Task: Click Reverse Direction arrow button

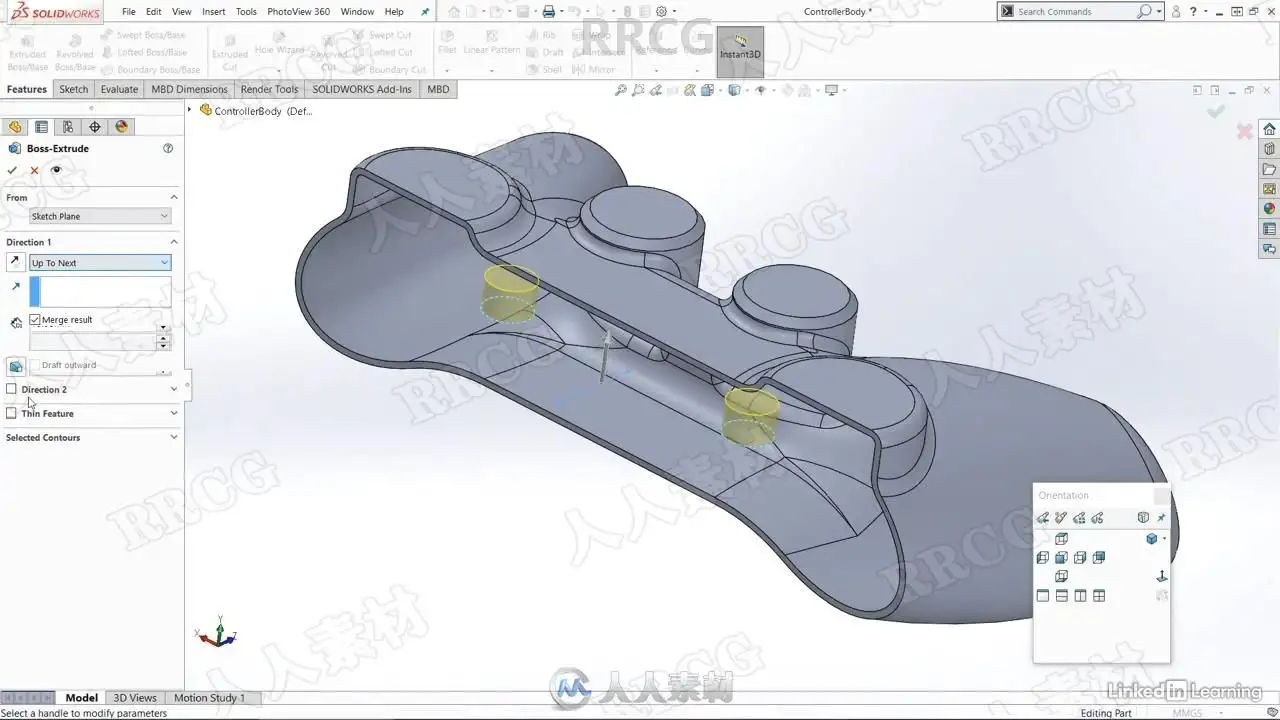Action: pyautogui.click(x=15, y=262)
